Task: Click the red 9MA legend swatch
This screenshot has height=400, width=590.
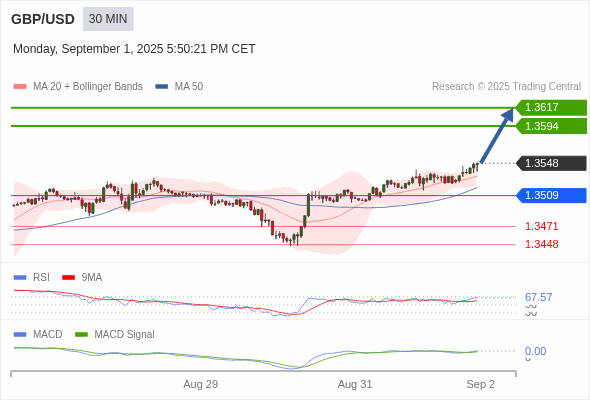Action: (x=68, y=278)
